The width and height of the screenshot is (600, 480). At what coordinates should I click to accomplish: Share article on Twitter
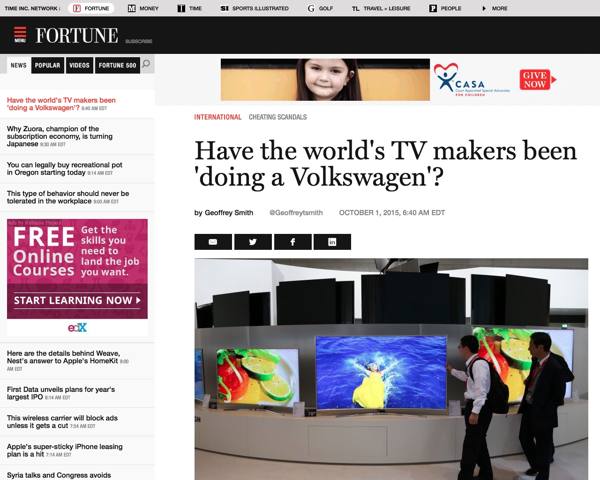coord(252,242)
